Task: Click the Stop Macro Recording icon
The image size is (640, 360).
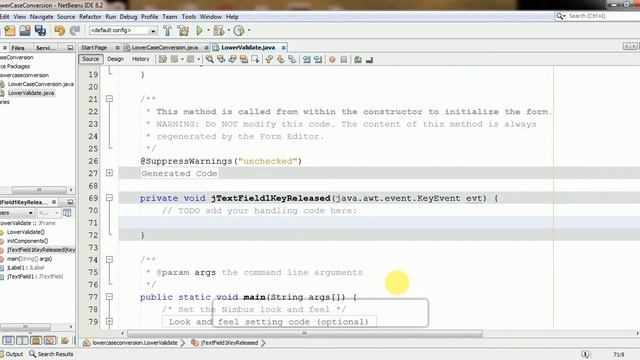Action: (x=344, y=60)
